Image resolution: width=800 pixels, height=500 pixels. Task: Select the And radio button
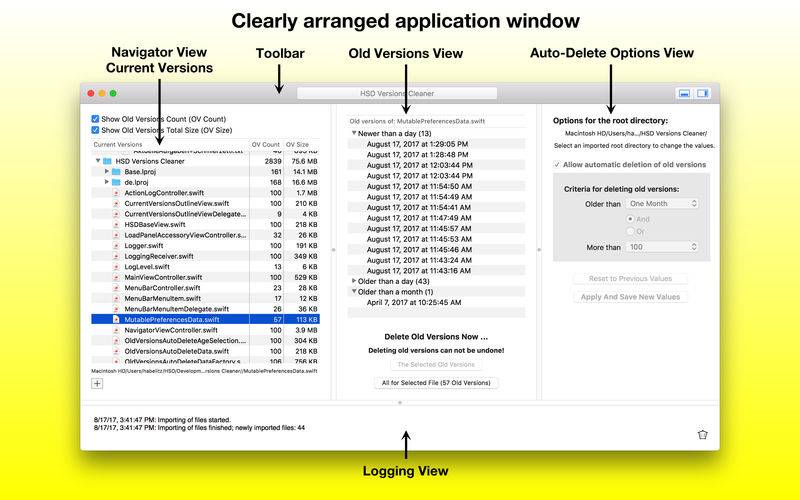[x=630, y=219]
